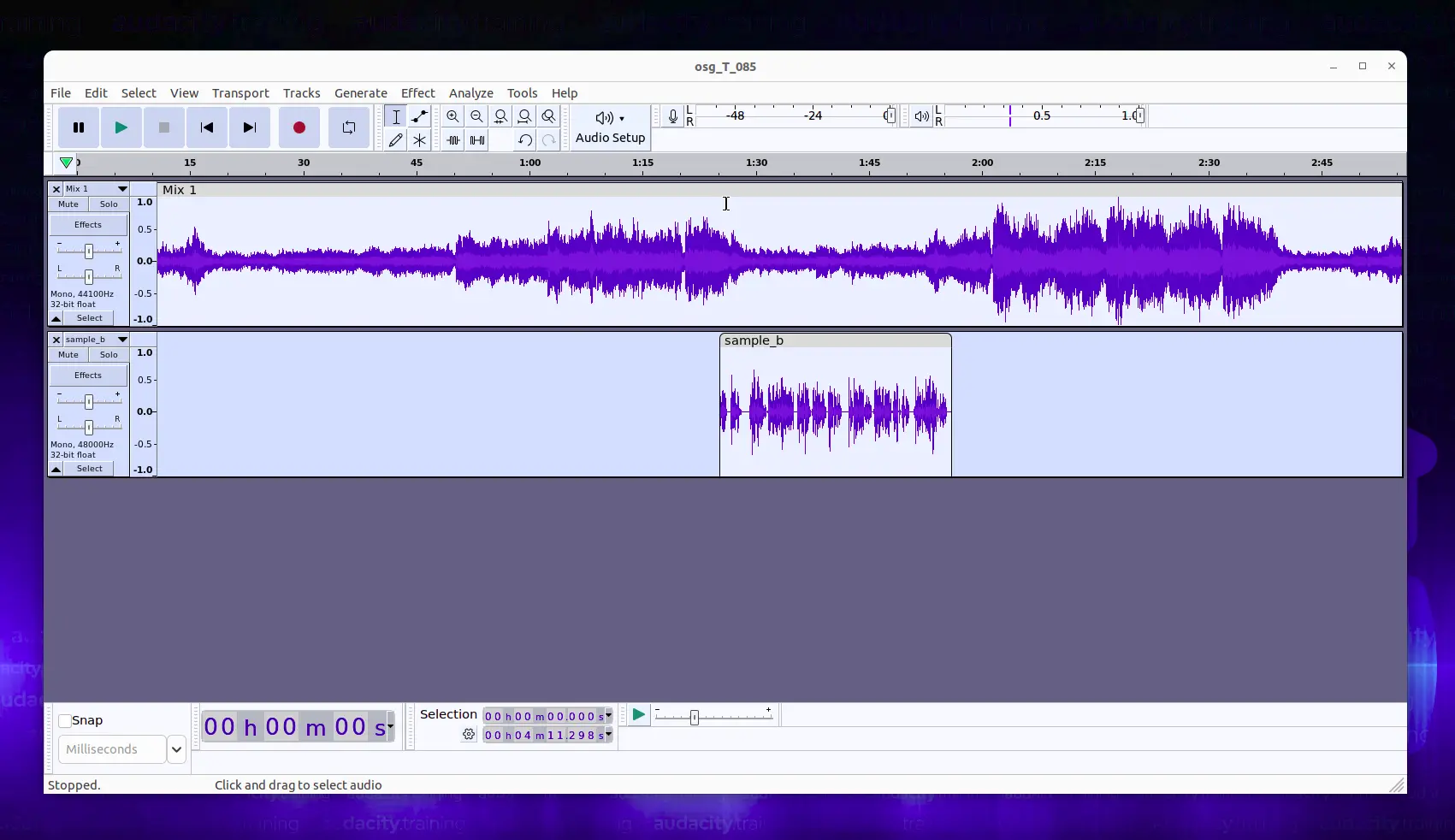Image resolution: width=1455 pixels, height=840 pixels.
Task: Solo the sample_b track
Action: tap(109, 355)
